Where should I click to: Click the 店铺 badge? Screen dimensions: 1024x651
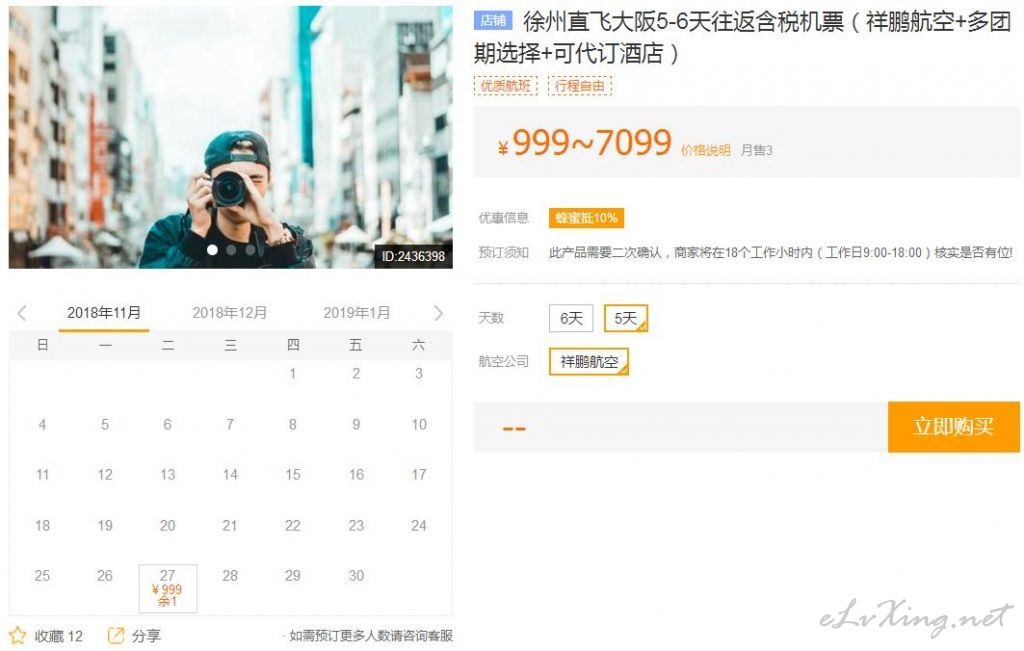coord(493,21)
